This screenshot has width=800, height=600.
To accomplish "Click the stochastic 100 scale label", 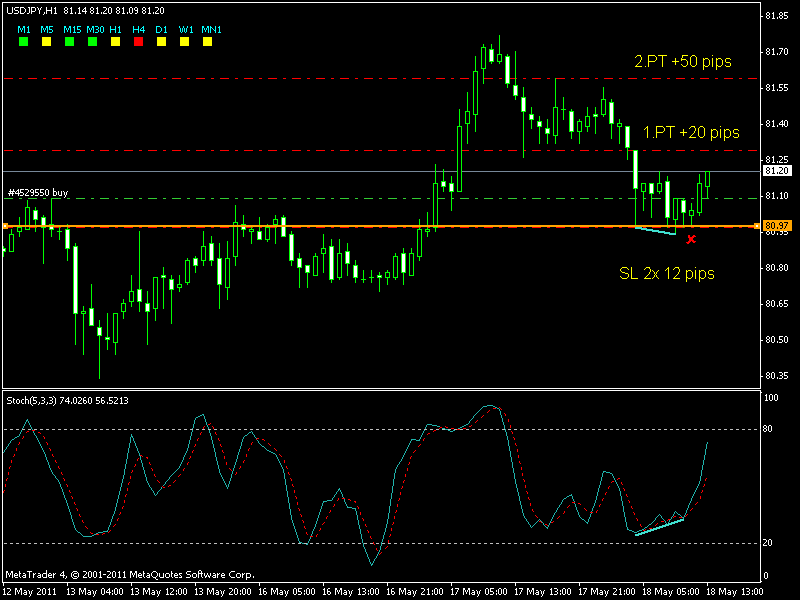I will coord(771,398).
